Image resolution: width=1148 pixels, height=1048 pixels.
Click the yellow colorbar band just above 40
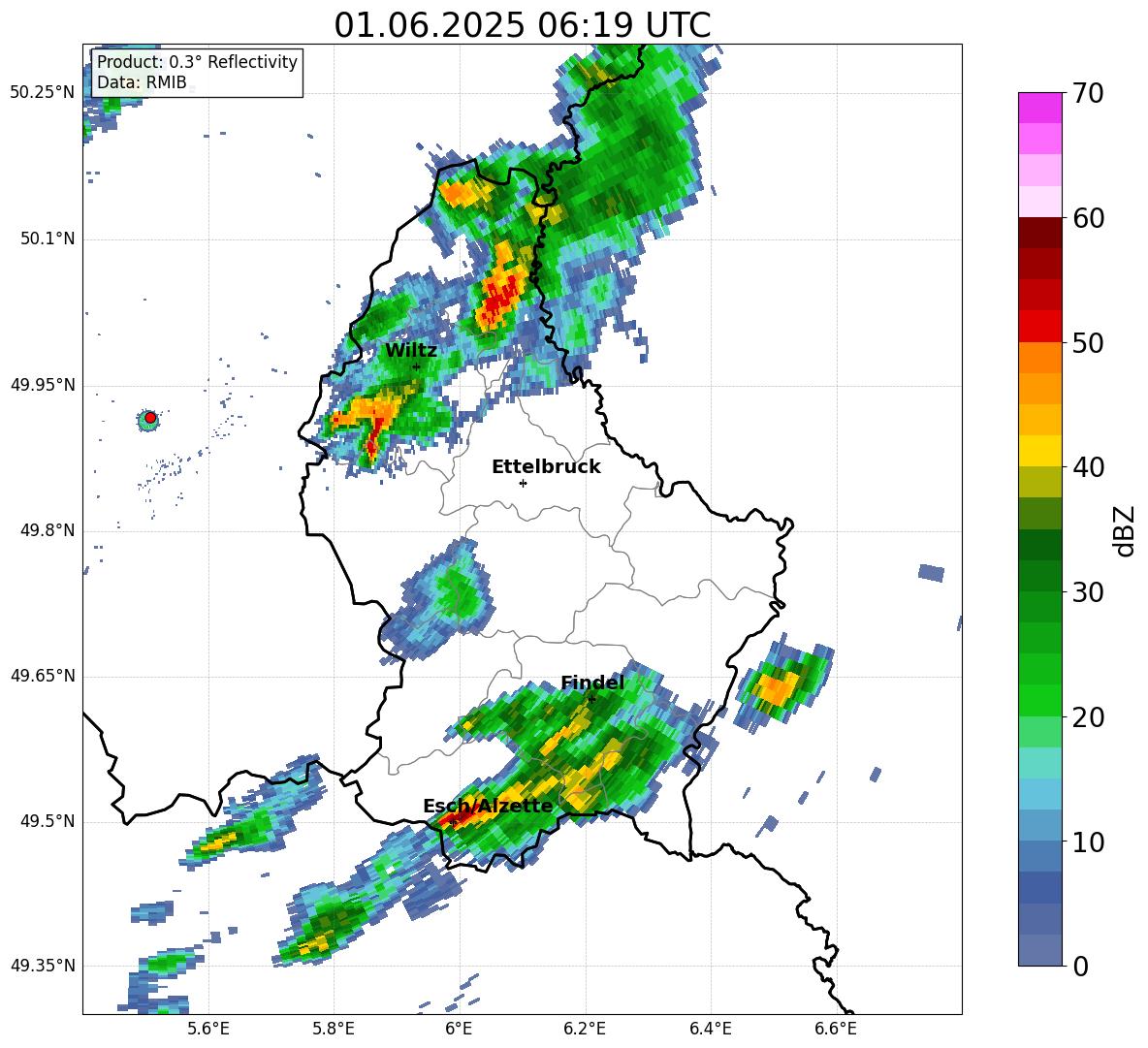tap(1039, 451)
